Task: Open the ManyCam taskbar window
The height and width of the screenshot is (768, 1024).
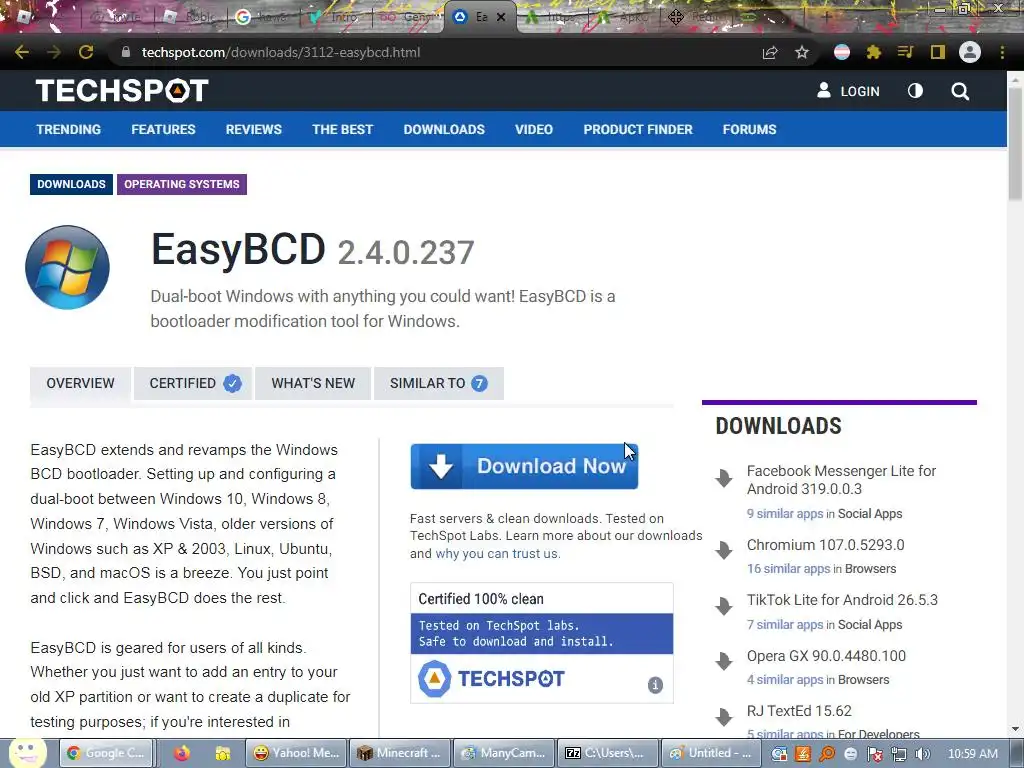Action: [504, 753]
